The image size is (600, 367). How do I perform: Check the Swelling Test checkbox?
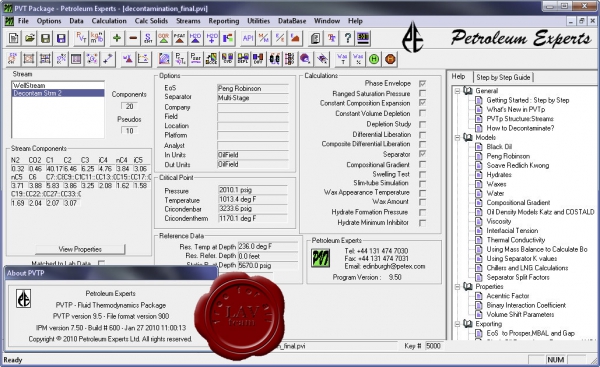(x=422, y=174)
